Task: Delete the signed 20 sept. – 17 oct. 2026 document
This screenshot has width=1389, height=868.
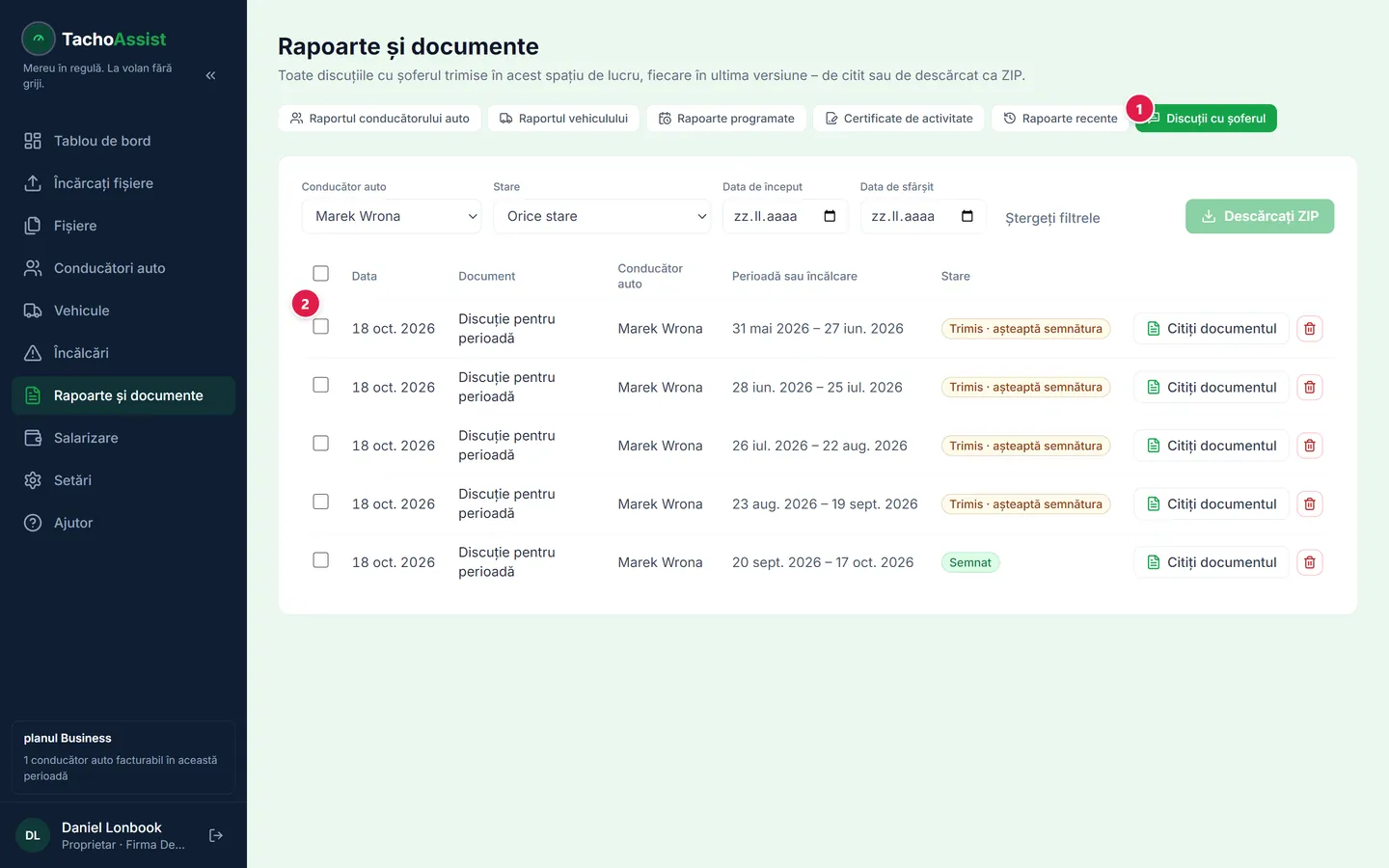Action: tap(1310, 562)
